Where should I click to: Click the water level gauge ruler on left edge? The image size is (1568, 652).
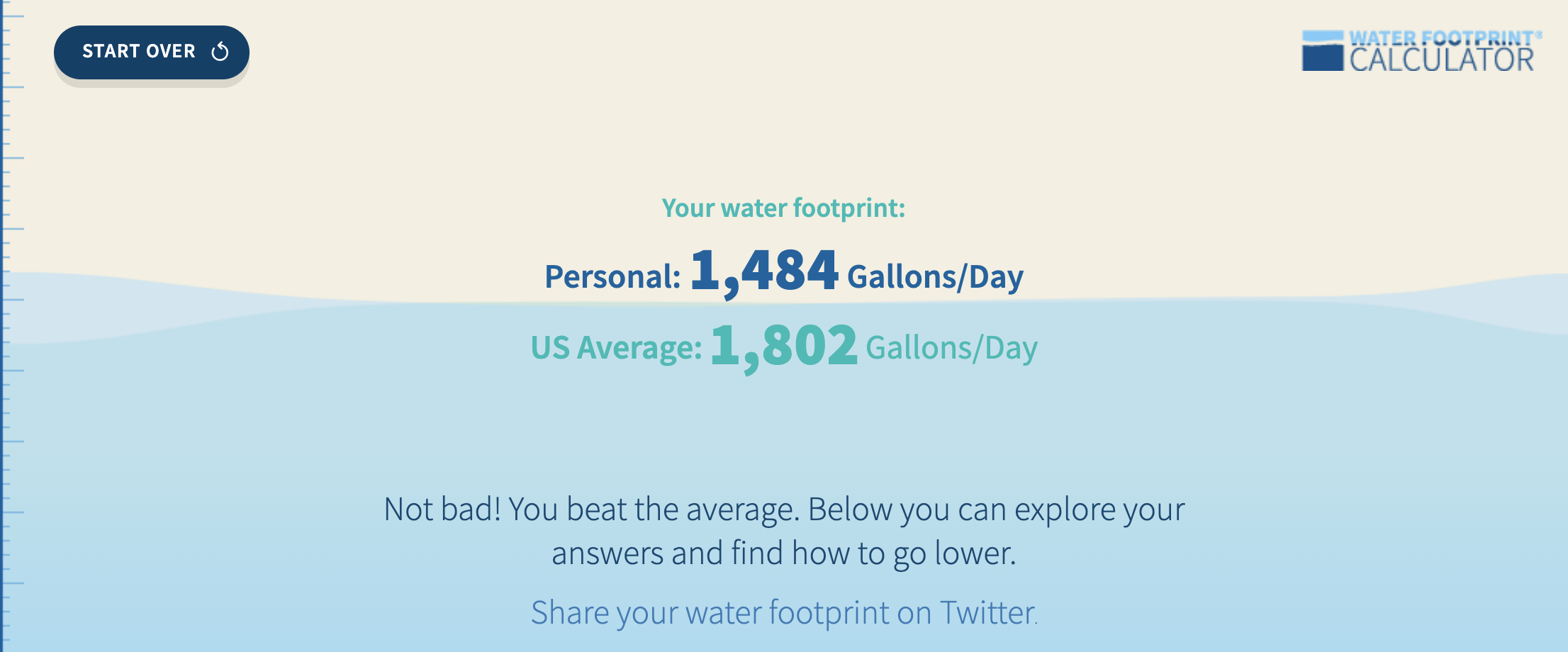(x=12, y=326)
